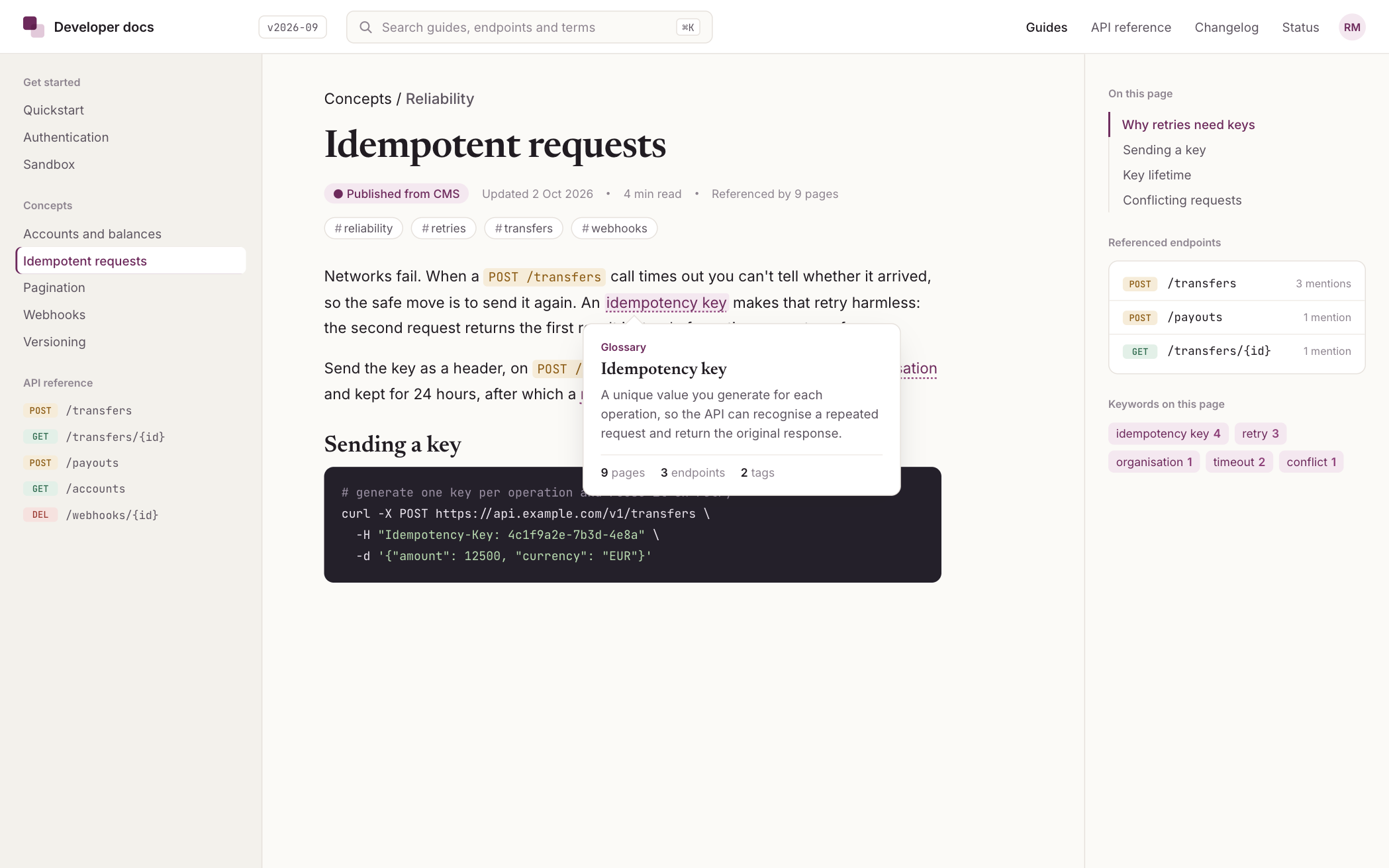Image resolution: width=1389 pixels, height=868 pixels.
Task: Focus the search guides input field
Action: coord(529,27)
